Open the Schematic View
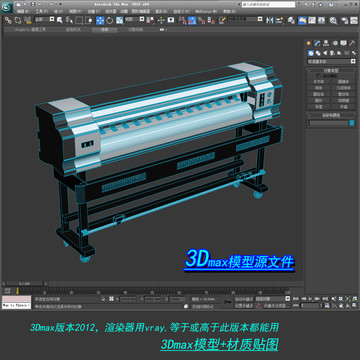The width and height of the screenshot is (360, 360). point(321,20)
